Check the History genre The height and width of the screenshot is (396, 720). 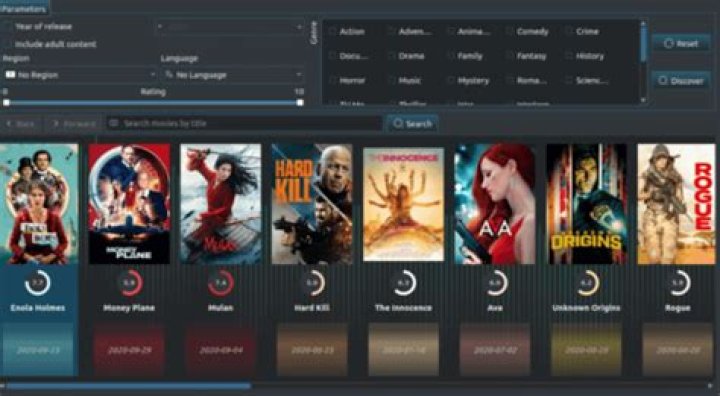coord(569,56)
